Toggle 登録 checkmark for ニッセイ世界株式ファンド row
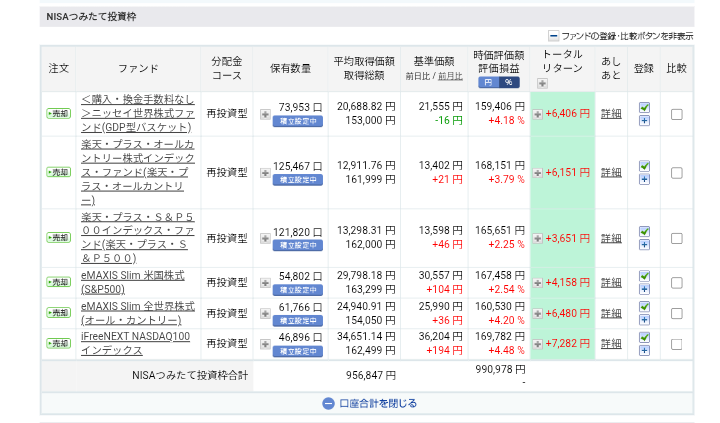Image resolution: width=720 pixels, height=423 pixels. pos(644,107)
